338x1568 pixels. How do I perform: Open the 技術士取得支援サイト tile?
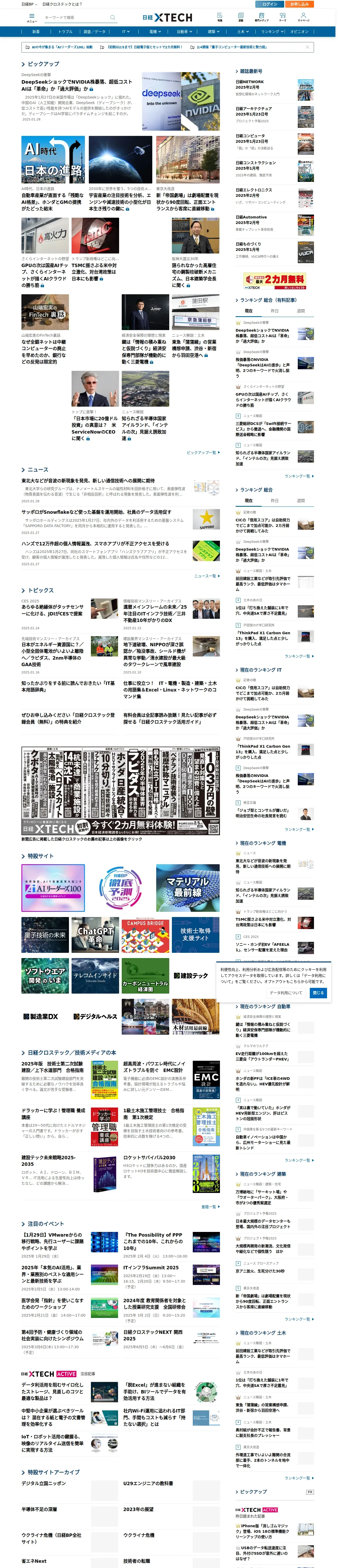[196, 935]
